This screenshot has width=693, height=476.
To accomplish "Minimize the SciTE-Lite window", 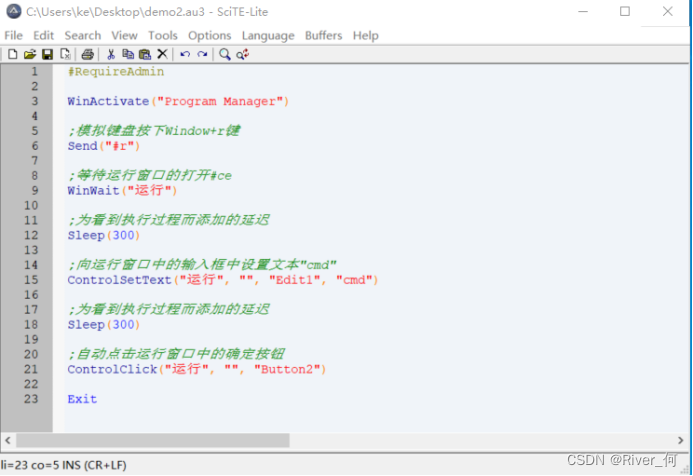I will pyautogui.click(x=583, y=11).
